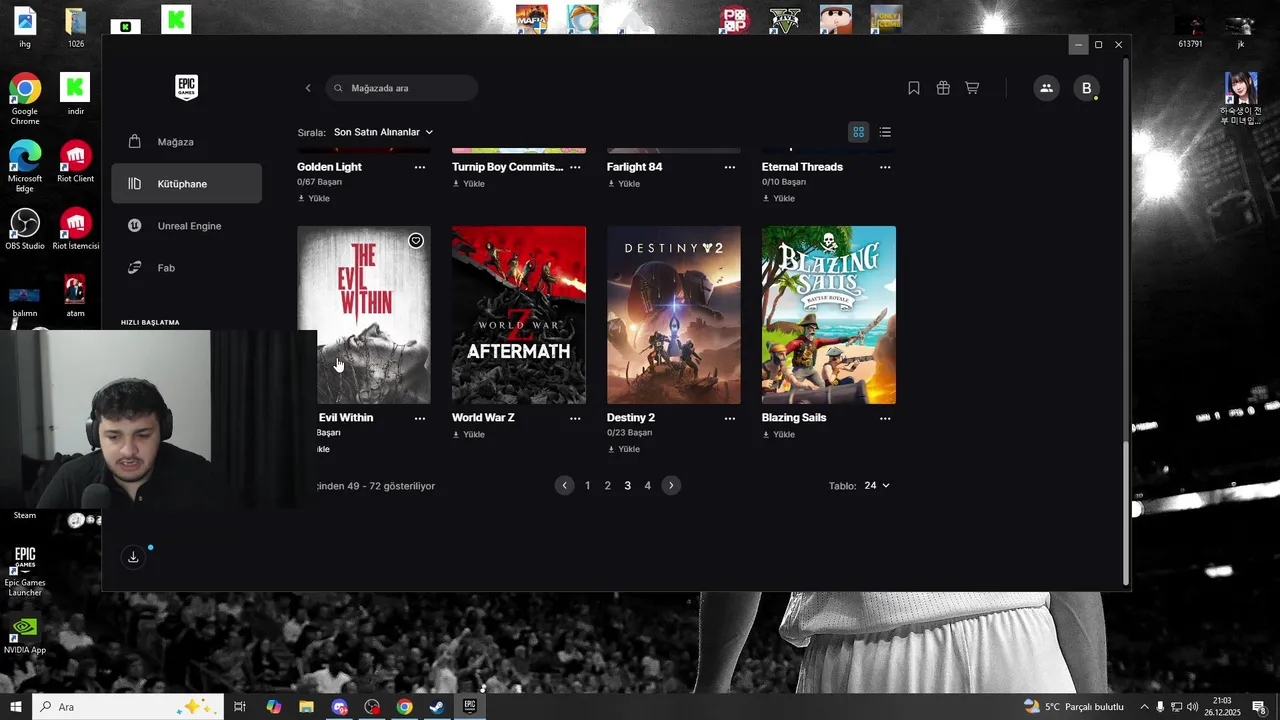Image resolution: width=1280 pixels, height=720 pixels.
Task: Click Yükle under World War Z
Action: (x=468, y=434)
